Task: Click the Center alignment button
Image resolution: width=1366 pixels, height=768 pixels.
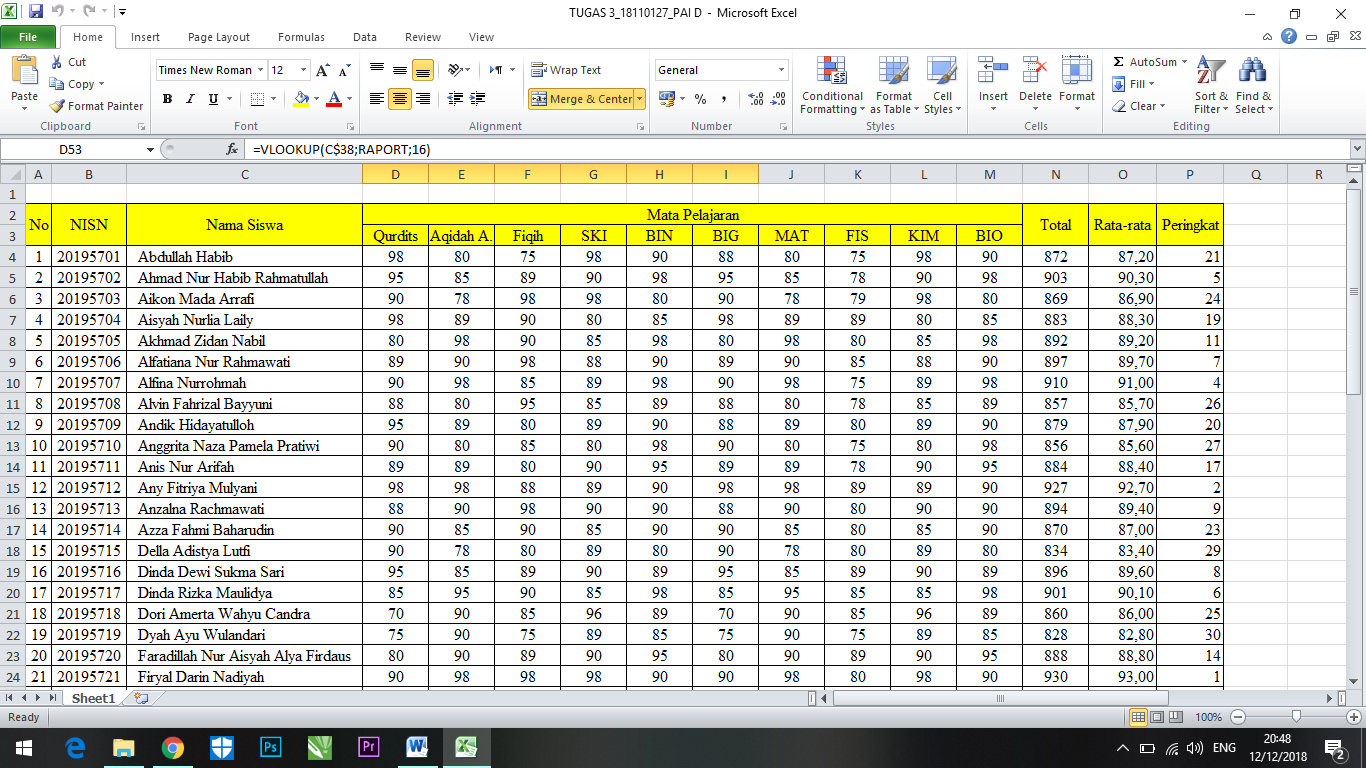Action: (x=398, y=99)
